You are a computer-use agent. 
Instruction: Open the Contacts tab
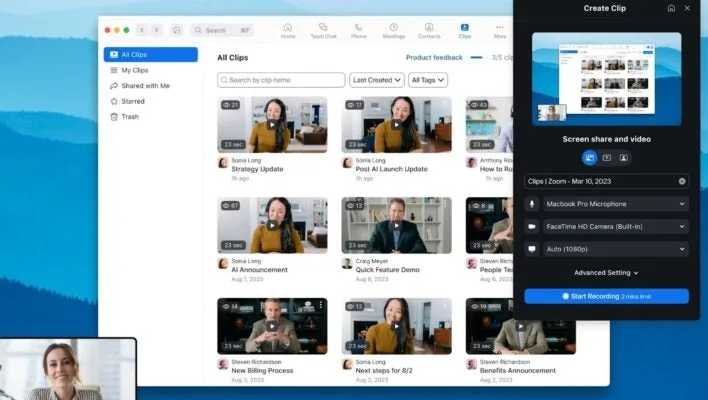429,30
